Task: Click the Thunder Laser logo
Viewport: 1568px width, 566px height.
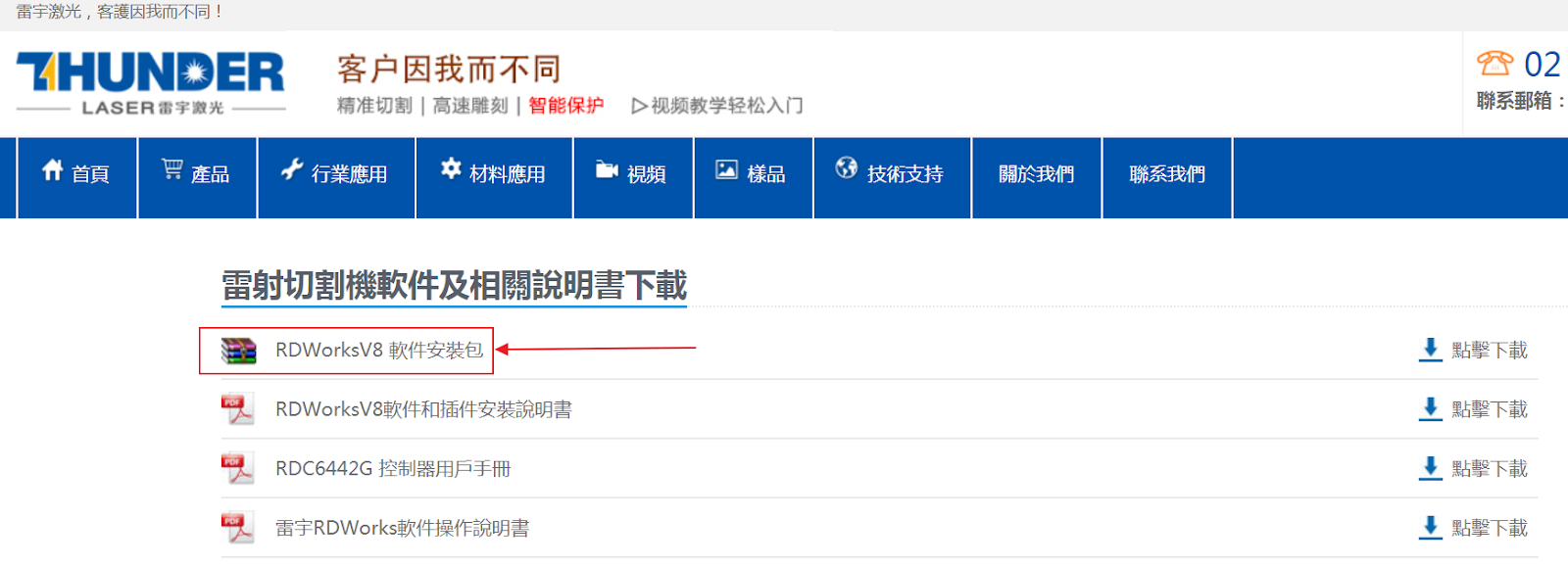Action: tap(151, 83)
